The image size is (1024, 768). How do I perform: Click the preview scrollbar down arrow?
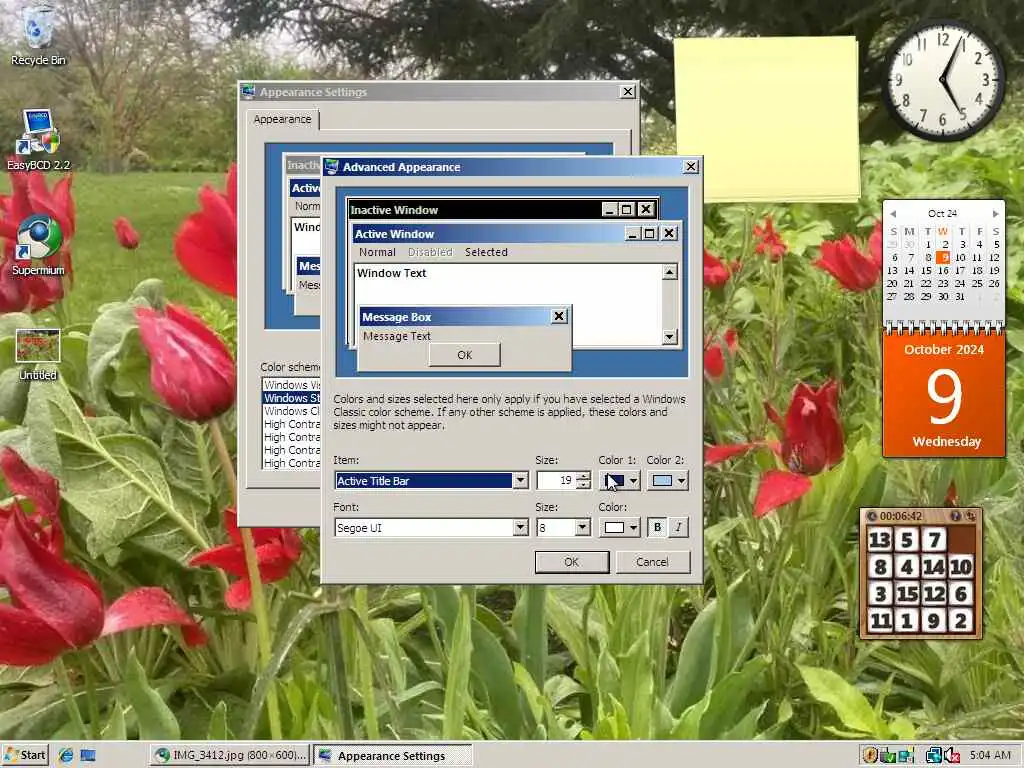click(x=669, y=337)
